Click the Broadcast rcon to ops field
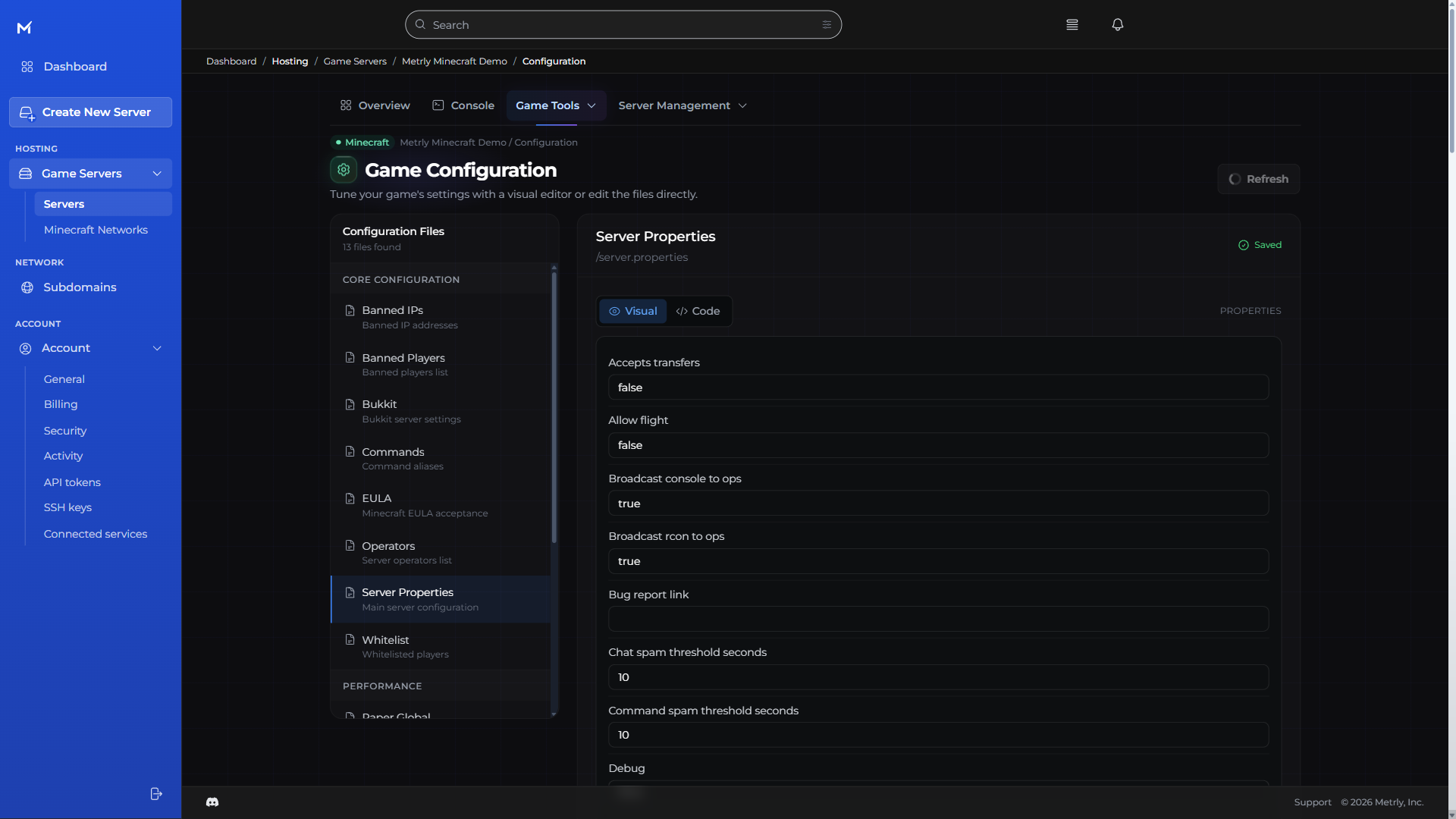 938,561
